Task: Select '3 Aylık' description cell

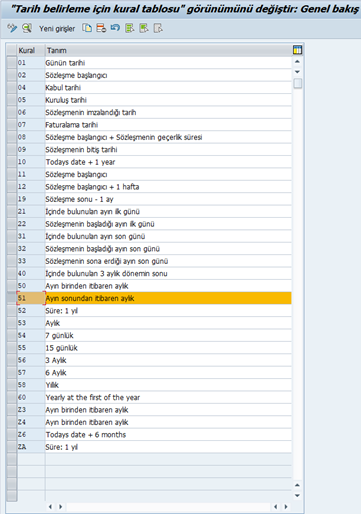Action: (168, 360)
